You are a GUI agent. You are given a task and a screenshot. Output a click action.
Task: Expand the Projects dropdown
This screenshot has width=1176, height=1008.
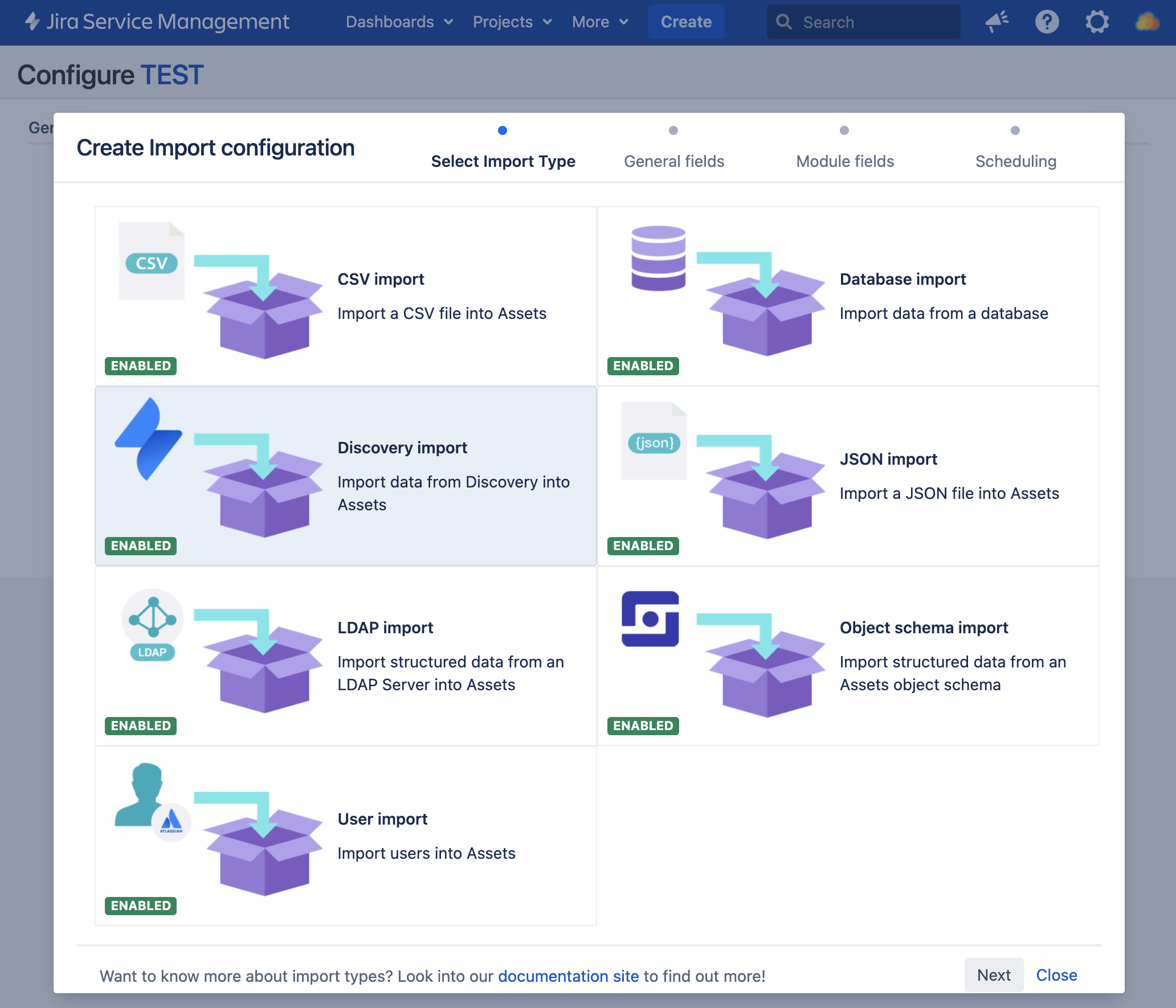pos(513,22)
